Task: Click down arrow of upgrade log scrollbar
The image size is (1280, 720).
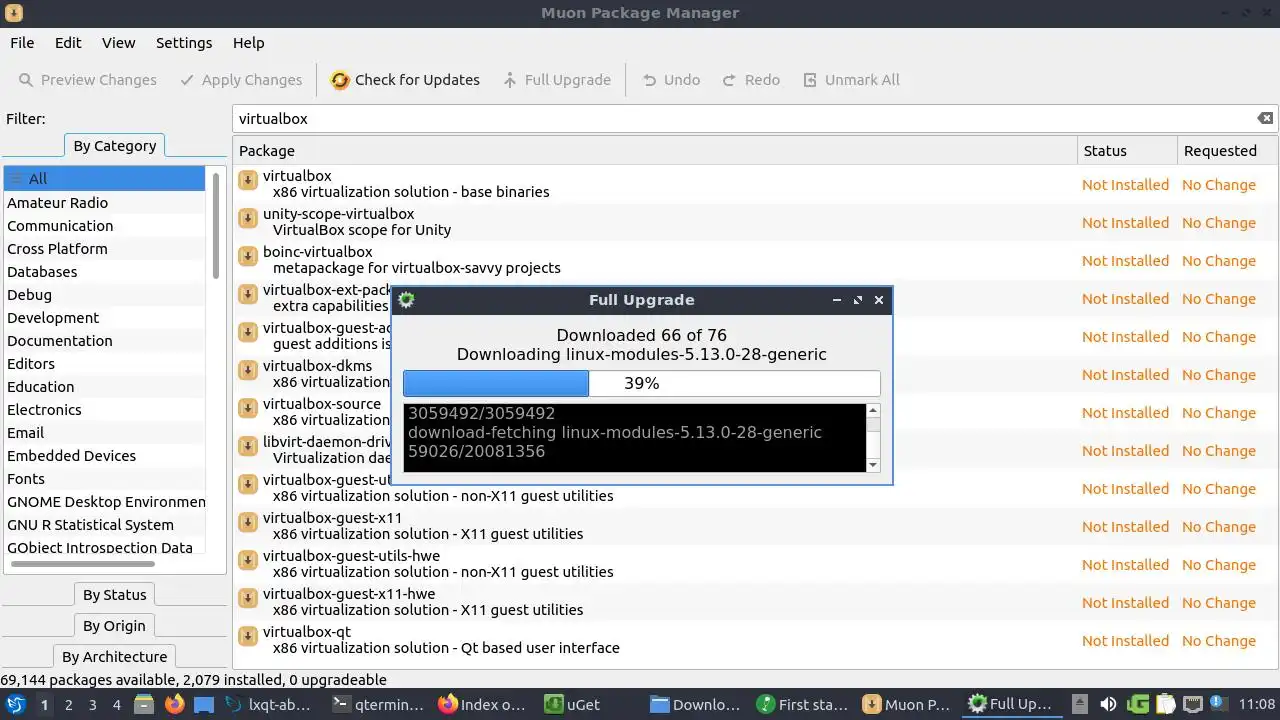Action: [x=873, y=465]
